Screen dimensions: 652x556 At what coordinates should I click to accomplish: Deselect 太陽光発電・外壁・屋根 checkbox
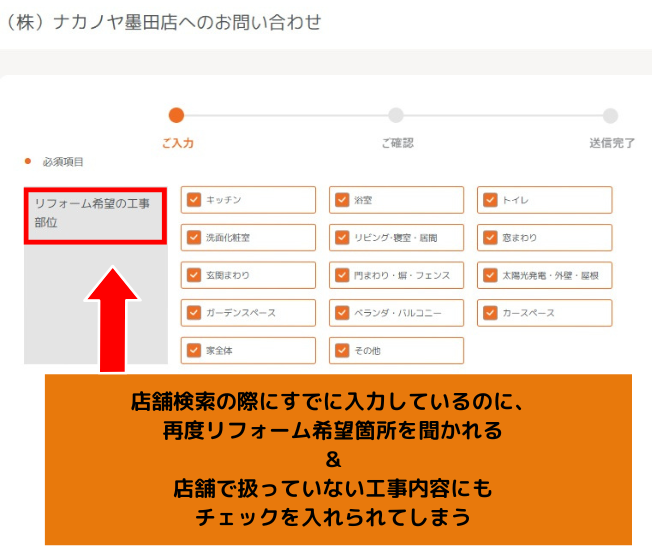click(490, 275)
